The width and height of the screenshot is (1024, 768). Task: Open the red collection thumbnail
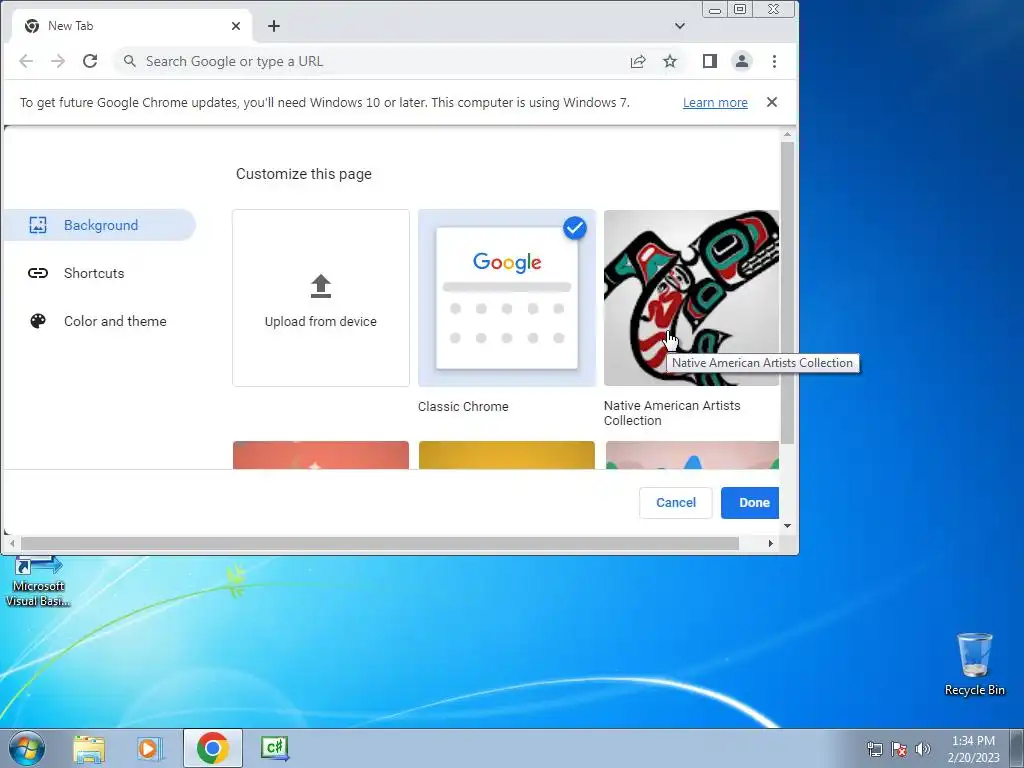coord(321,455)
